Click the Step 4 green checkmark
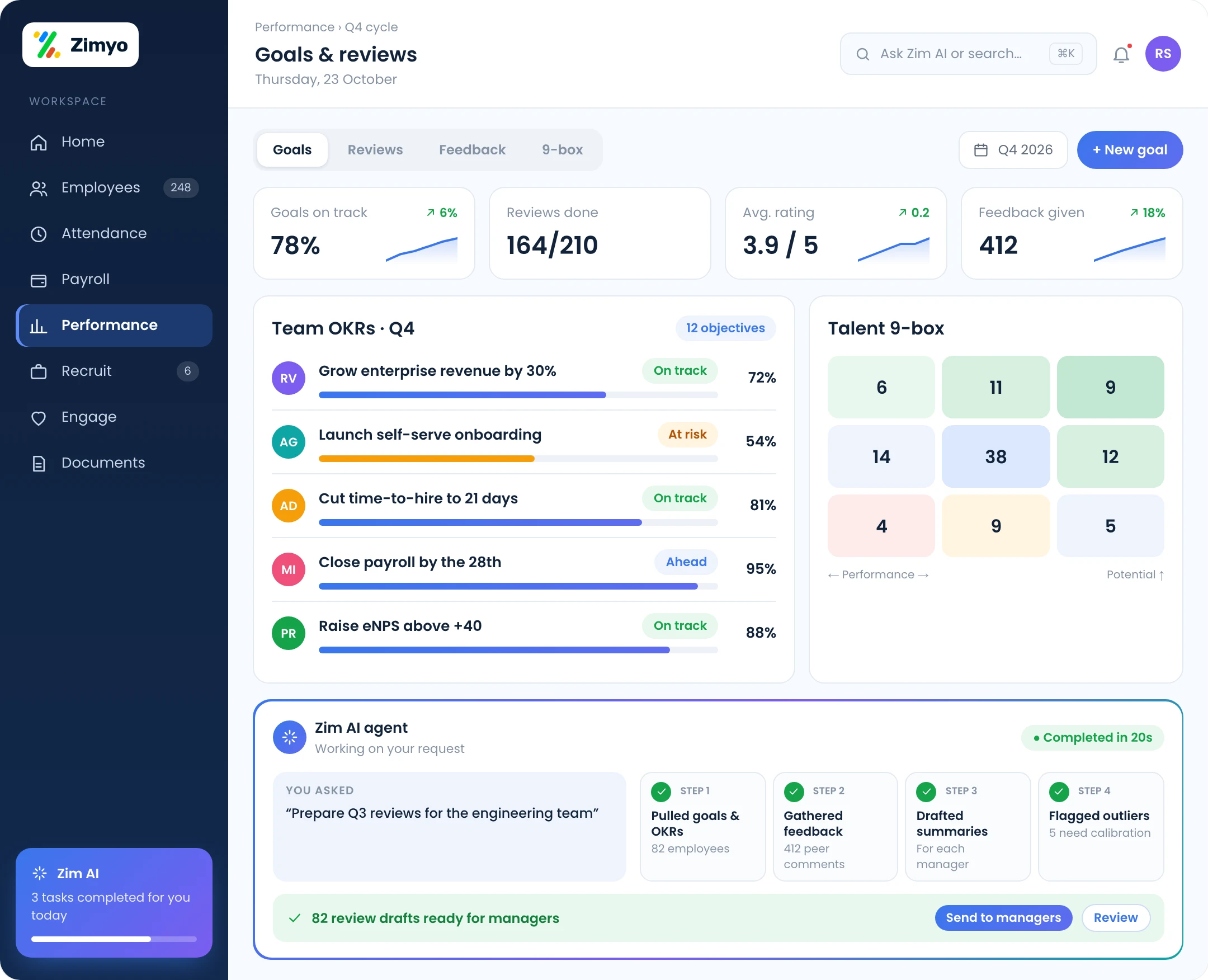This screenshot has height=980, width=1208. pyautogui.click(x=1059, y=791)
